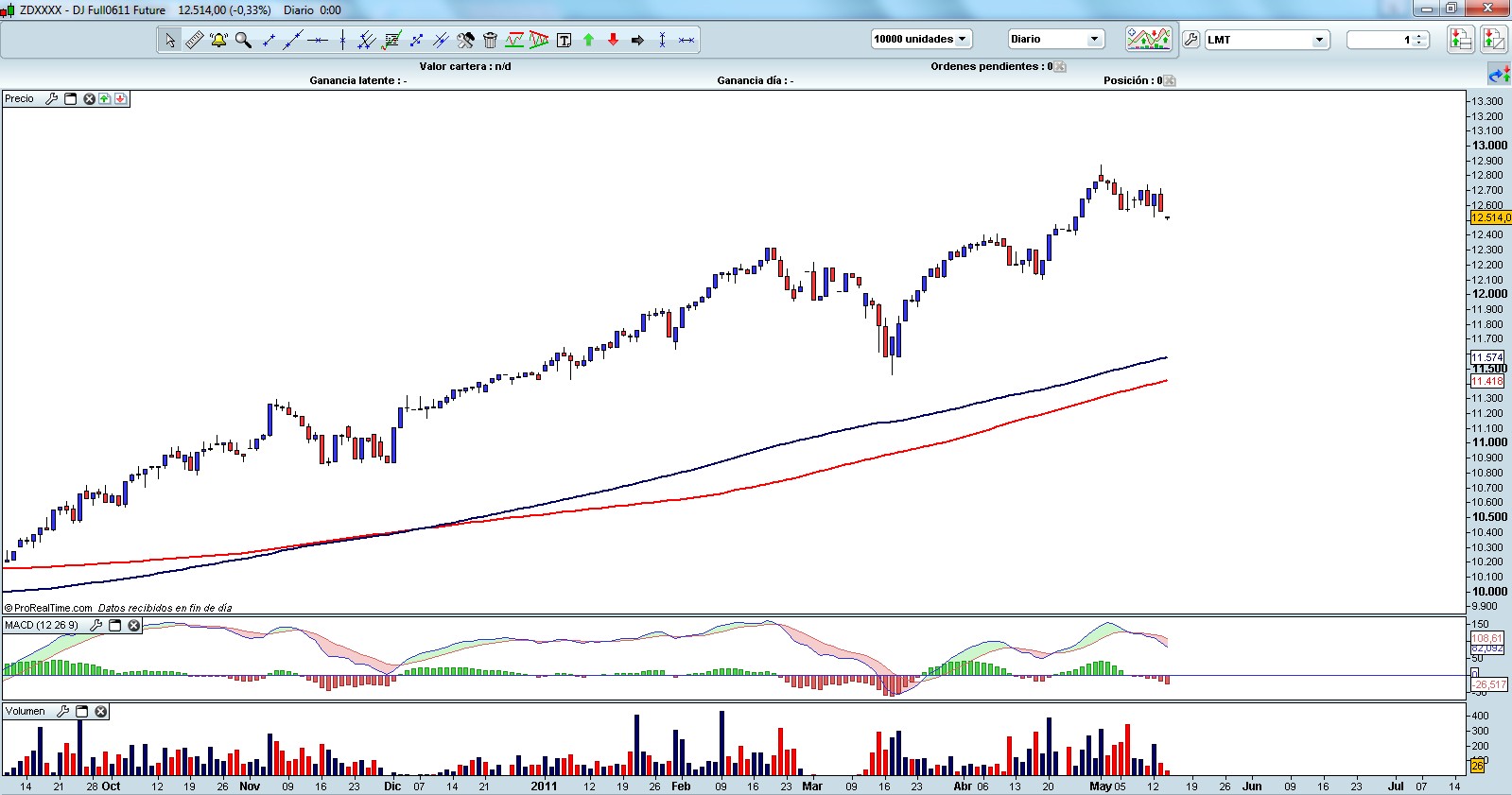Open the alert bell tool
Screen dimensions: 1512x795
point(218,40)
